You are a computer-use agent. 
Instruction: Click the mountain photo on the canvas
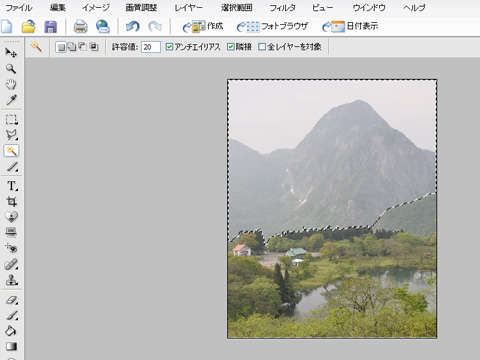332,209
